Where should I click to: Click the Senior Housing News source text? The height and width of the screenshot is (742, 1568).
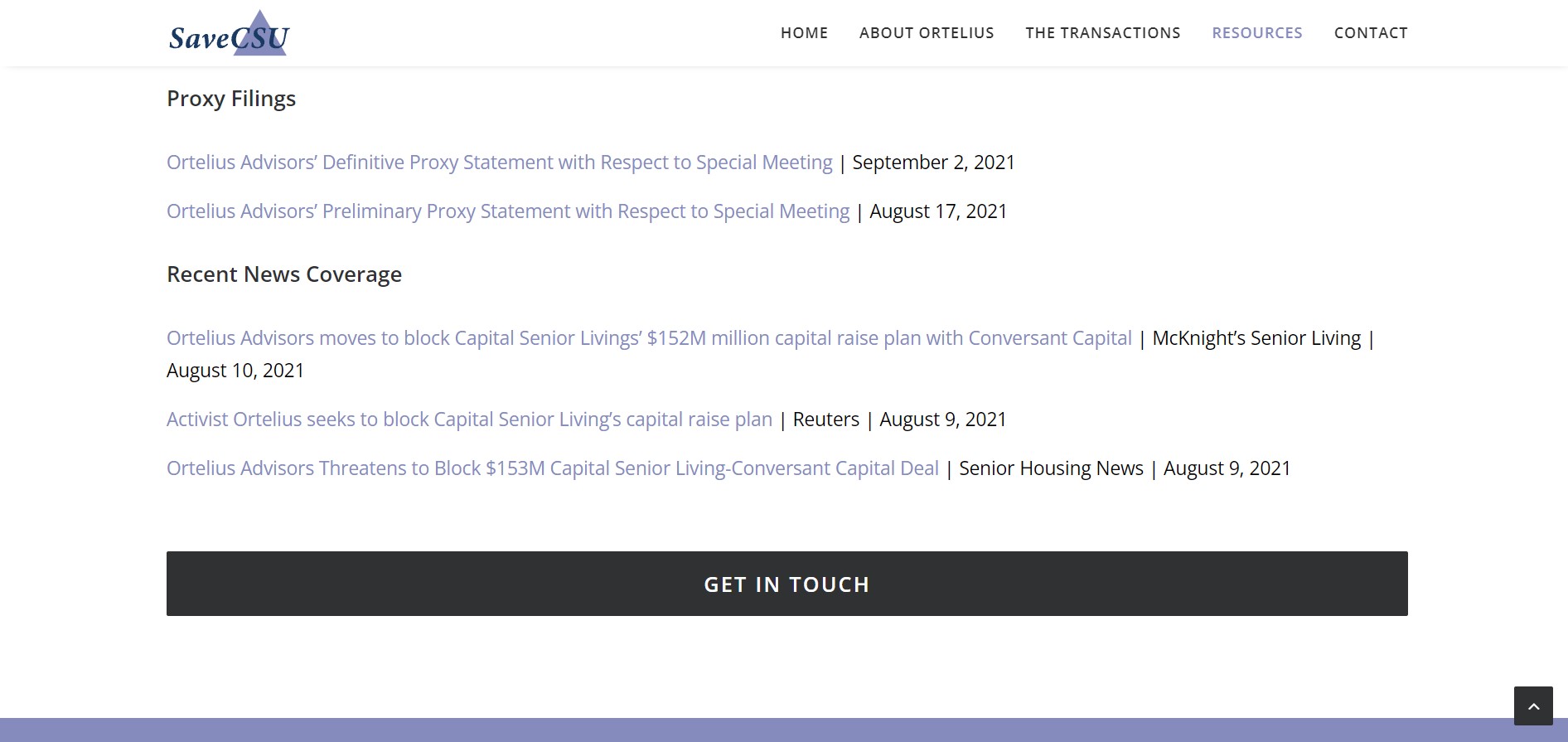point(1051,468)
